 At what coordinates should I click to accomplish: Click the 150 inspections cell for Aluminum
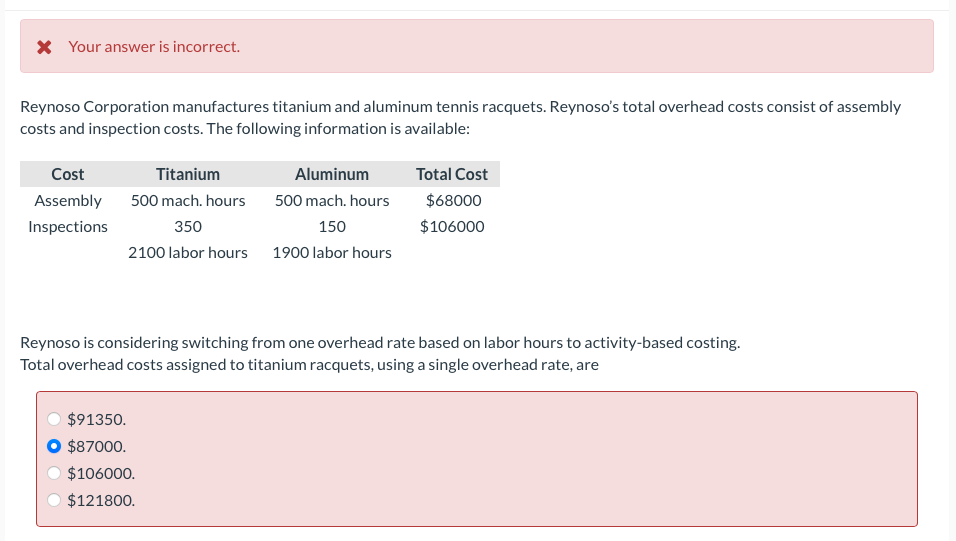click(x=332, y=227)
